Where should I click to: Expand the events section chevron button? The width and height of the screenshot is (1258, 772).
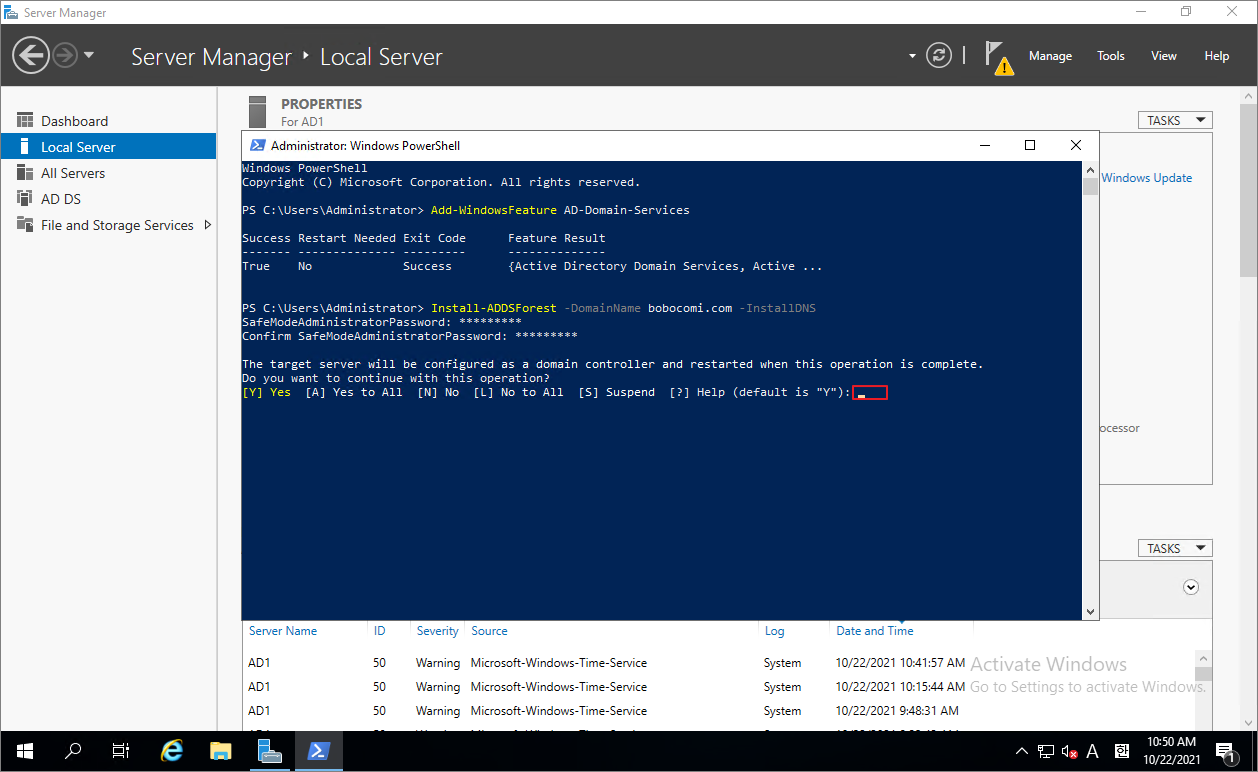pyautogui.click(x=1191, y=587)
